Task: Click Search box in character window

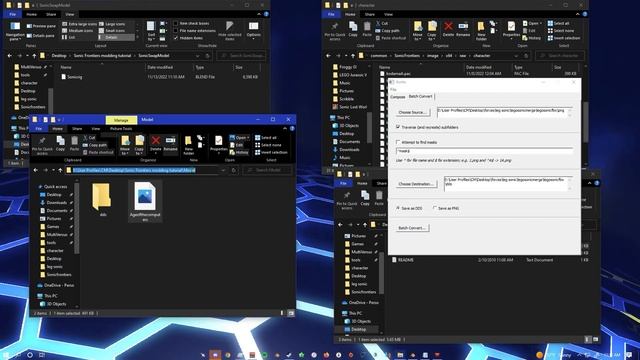Action: pos(560,56)
